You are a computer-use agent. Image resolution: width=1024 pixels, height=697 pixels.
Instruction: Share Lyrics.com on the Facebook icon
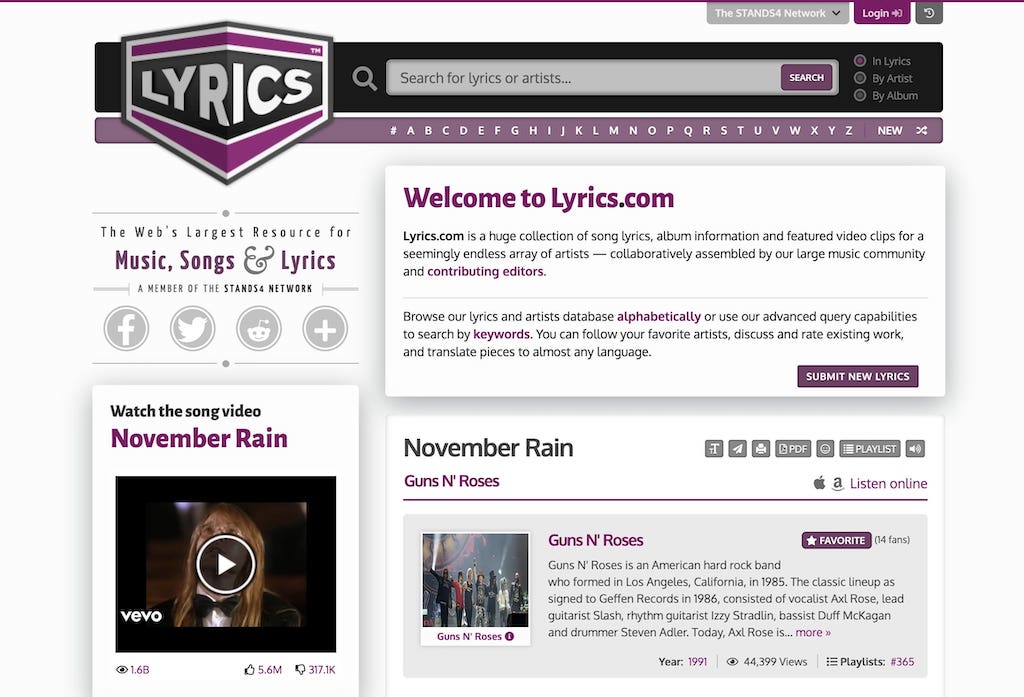point(126,328)
